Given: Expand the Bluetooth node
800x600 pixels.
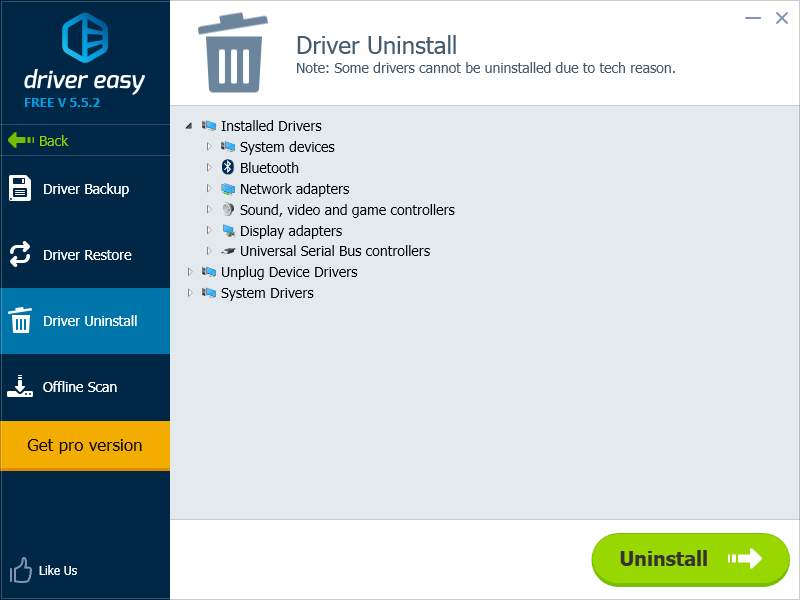Looking at the screenshot, I should coord(209,167).
